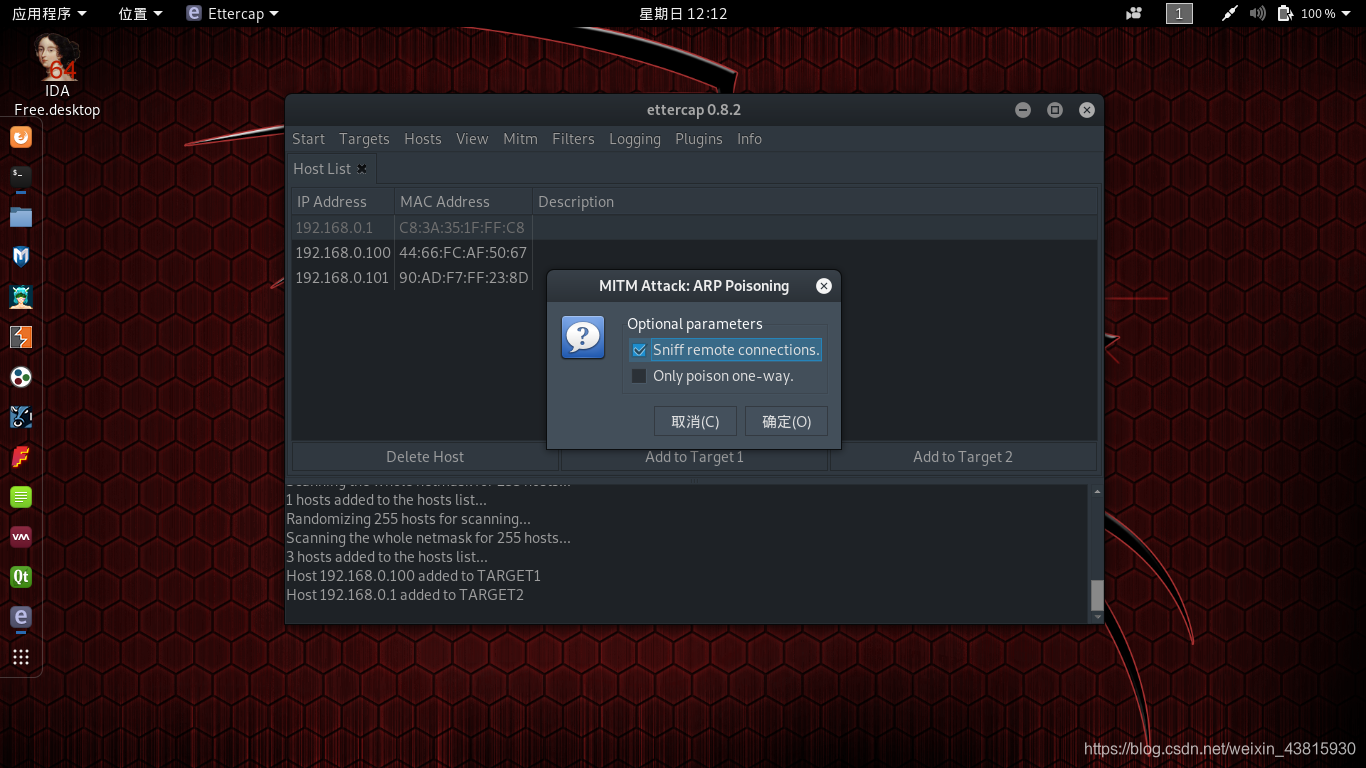Viewport: 1366px width, 768px height.
Task: Show all applications grid
Action: click(x=21, y=657)
